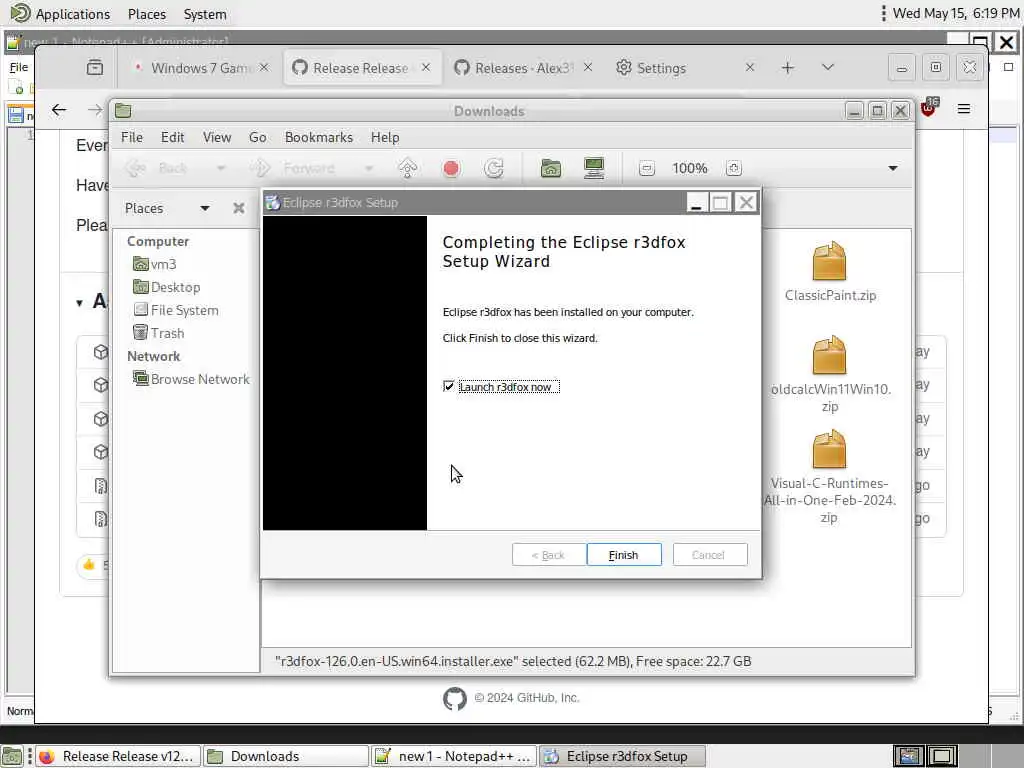1024x768 pixels.
Task: Click the Back arrow in file manager toolbar
Action: [x=135, y=168]
